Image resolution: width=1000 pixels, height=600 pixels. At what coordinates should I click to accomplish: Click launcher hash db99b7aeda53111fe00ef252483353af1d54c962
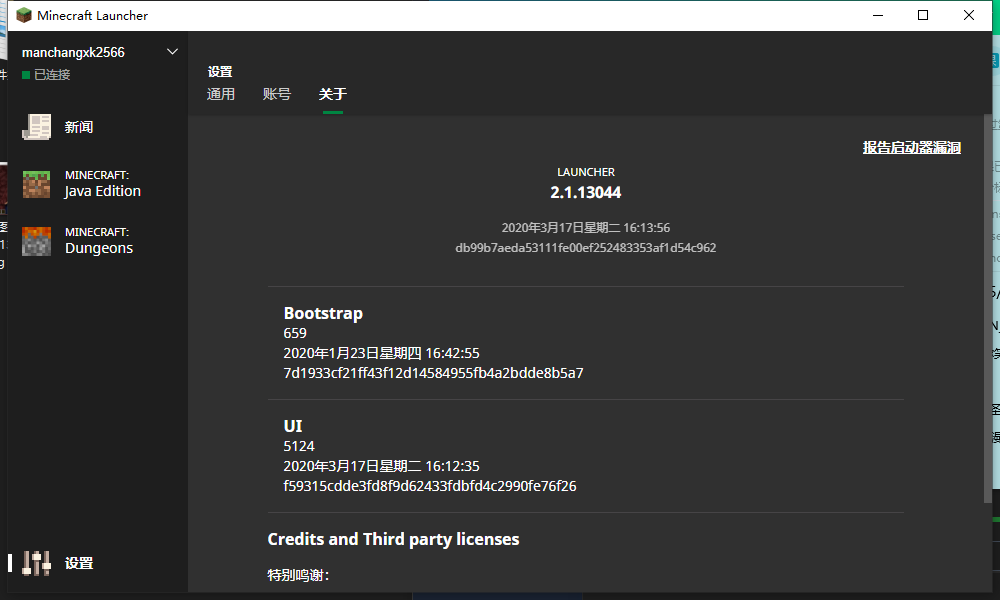(585, 247)
